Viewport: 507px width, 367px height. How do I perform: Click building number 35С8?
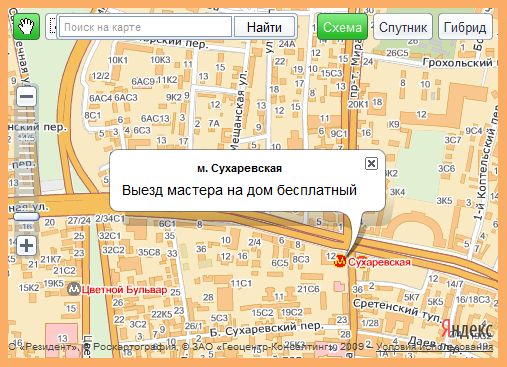(x=149, y=252)
